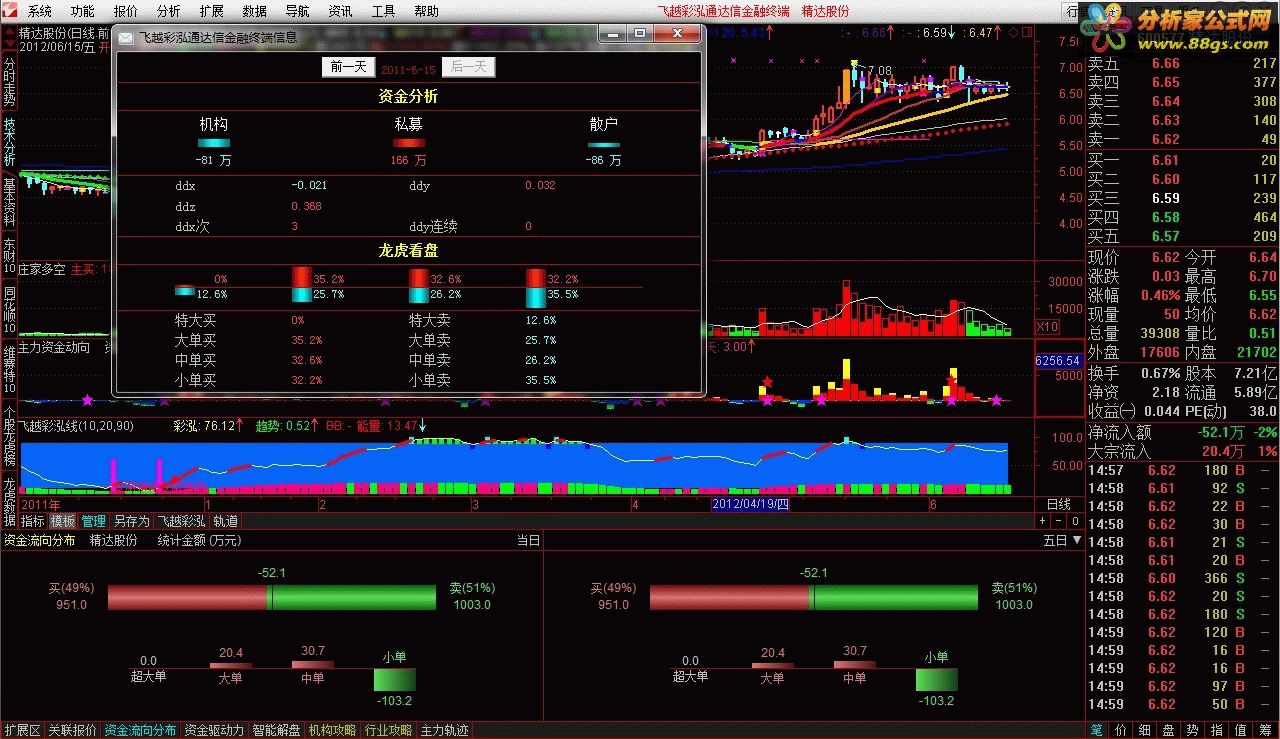
Task: Select the 同花顺 sidebar tab
Action: pos(9,309)
